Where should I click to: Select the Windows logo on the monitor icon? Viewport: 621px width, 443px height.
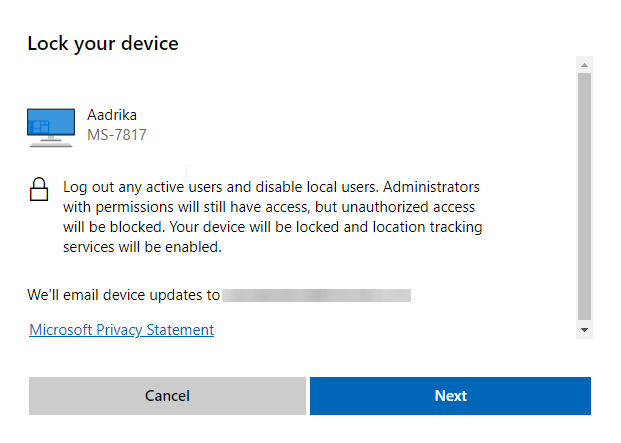click(x=39, y=127)
